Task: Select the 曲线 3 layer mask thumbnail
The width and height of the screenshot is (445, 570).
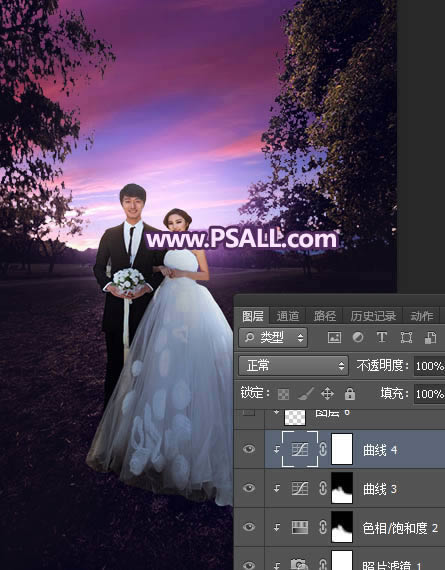Action: [342, 488]
